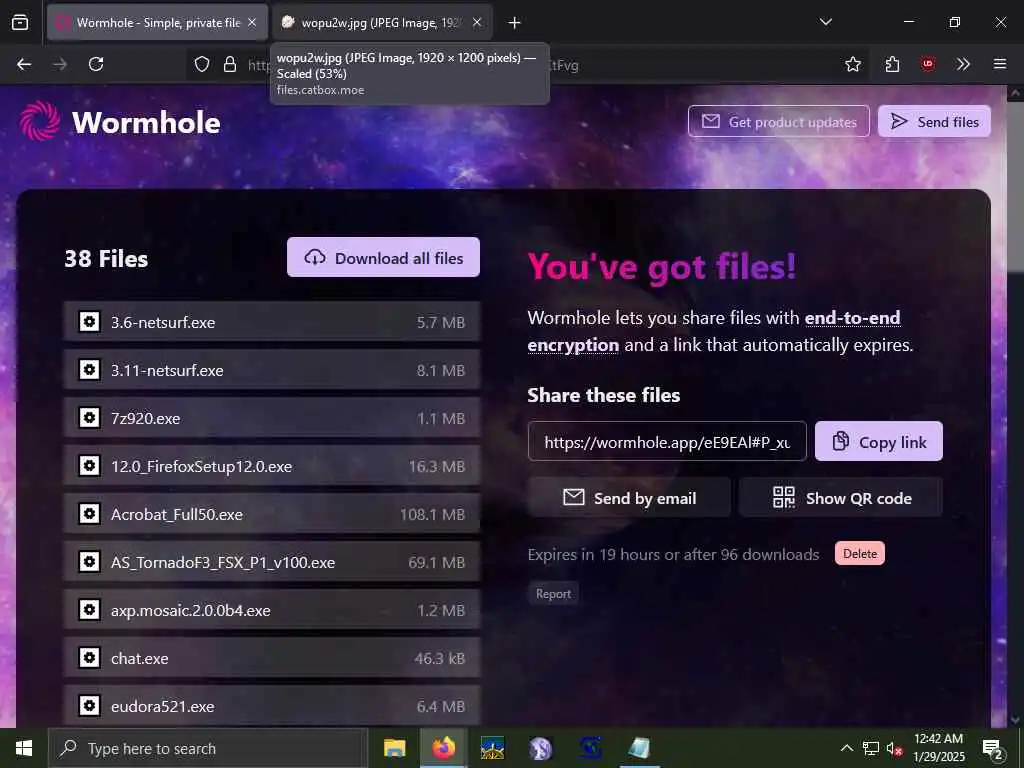
Task: Select 12.0_FirefoxSetup12.0.exe file row
Action: pos(272,466)
